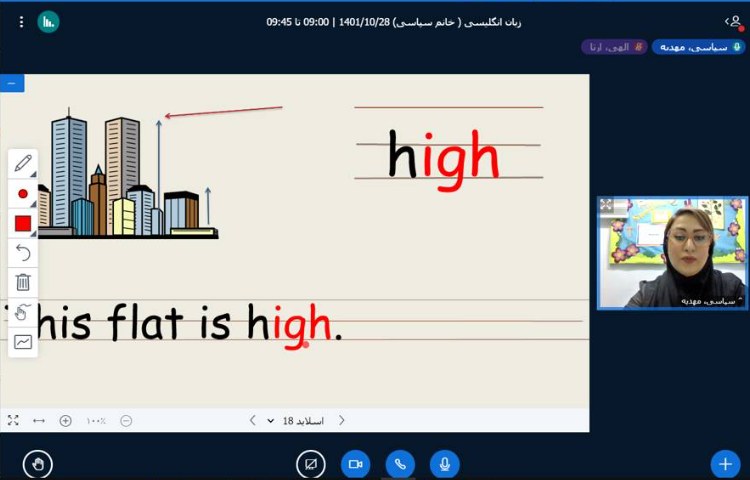Toggle multi-user whiteboard hand icon
The width and height of the screenshot is (750, 480).
tap(22, 312)
